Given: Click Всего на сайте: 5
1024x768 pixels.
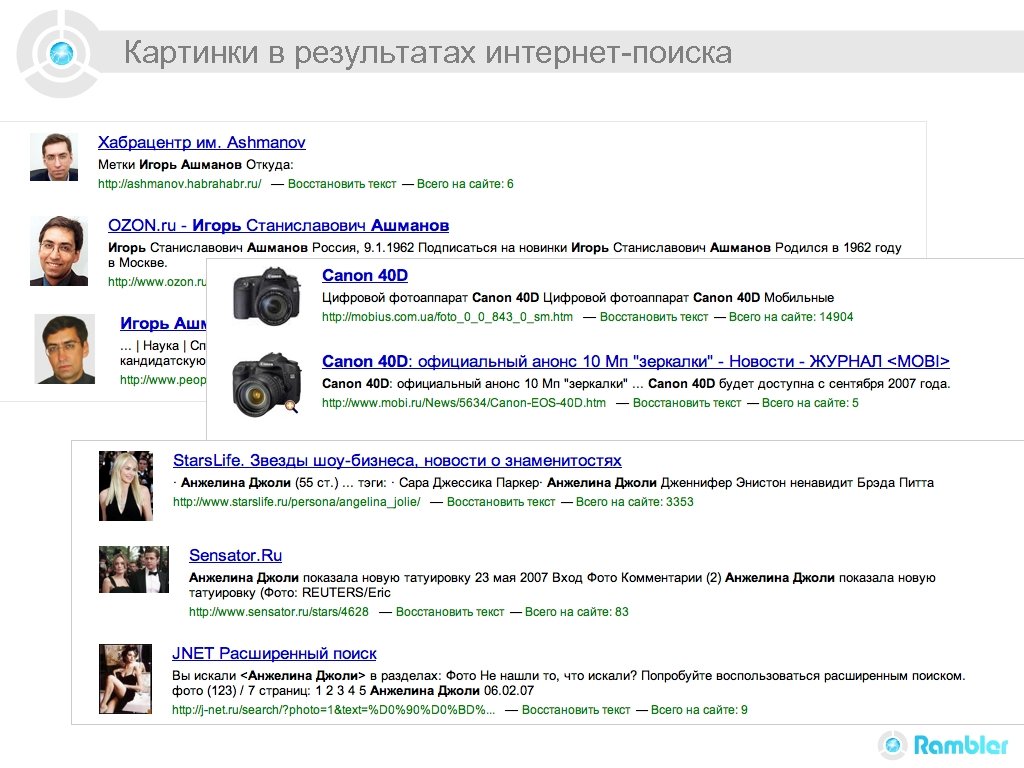Looking at the screenshot, I should pyautogui.click(x=810, y=403).
